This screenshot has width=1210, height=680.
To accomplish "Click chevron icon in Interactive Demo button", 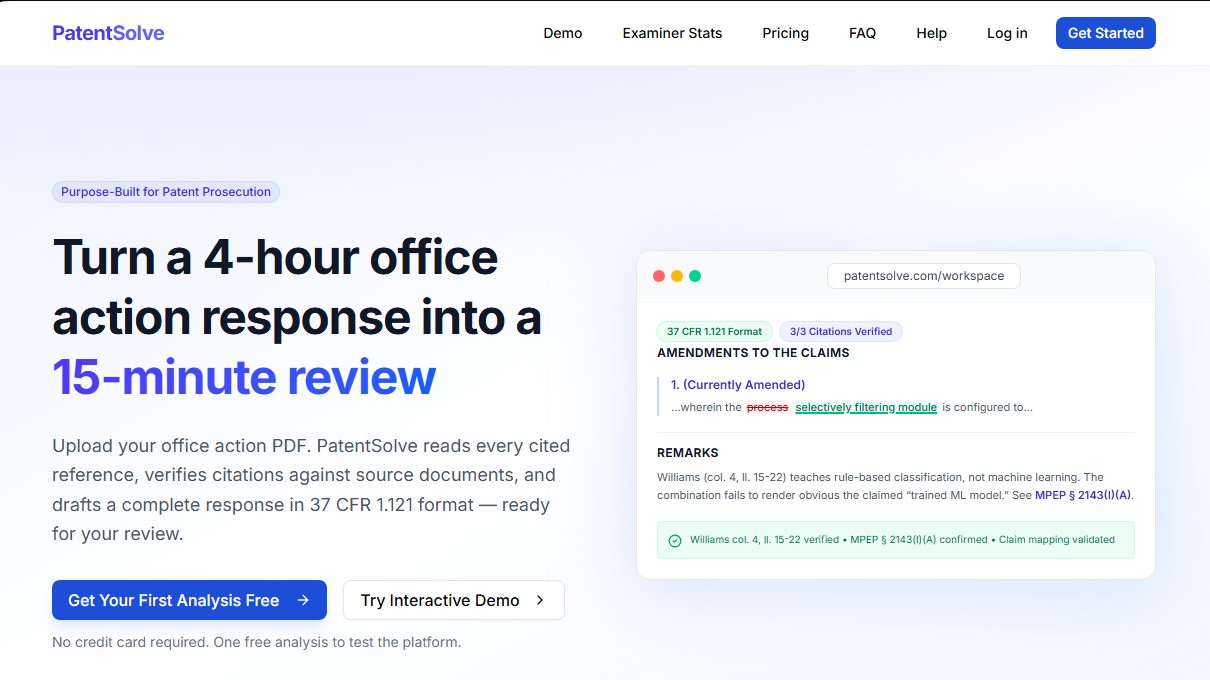I will click(x=540, y=600).
